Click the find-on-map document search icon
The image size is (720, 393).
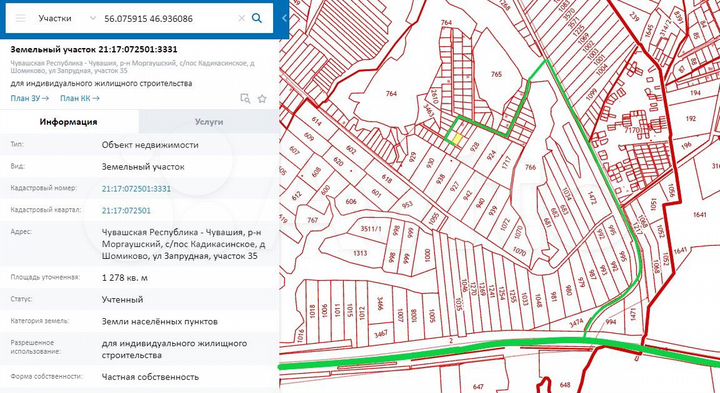[x=245, y=98]
